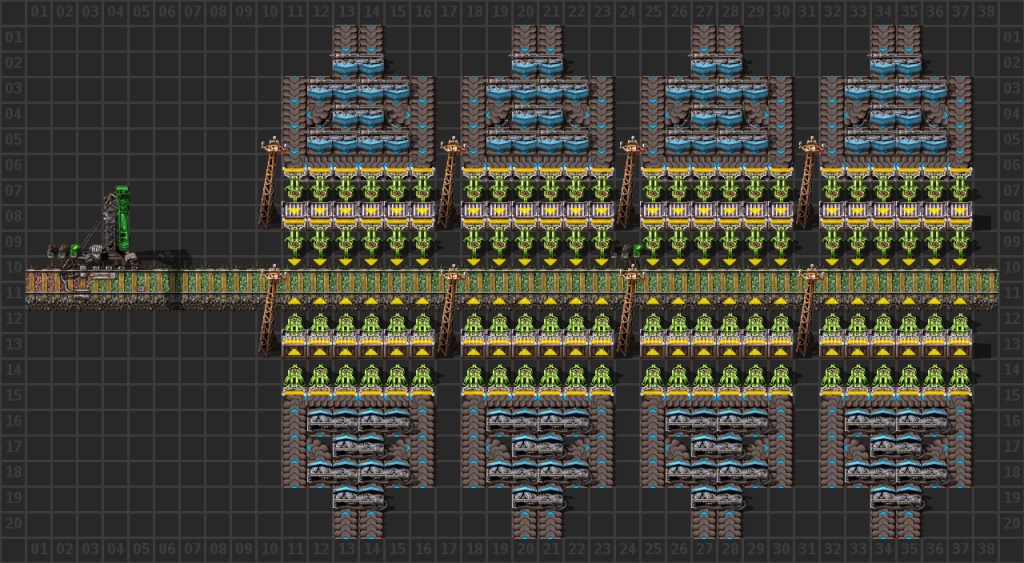Click the top grid column label "01"
Image resolution: width=1024 pixels, height=563 pixels.
tap(39, 12)
